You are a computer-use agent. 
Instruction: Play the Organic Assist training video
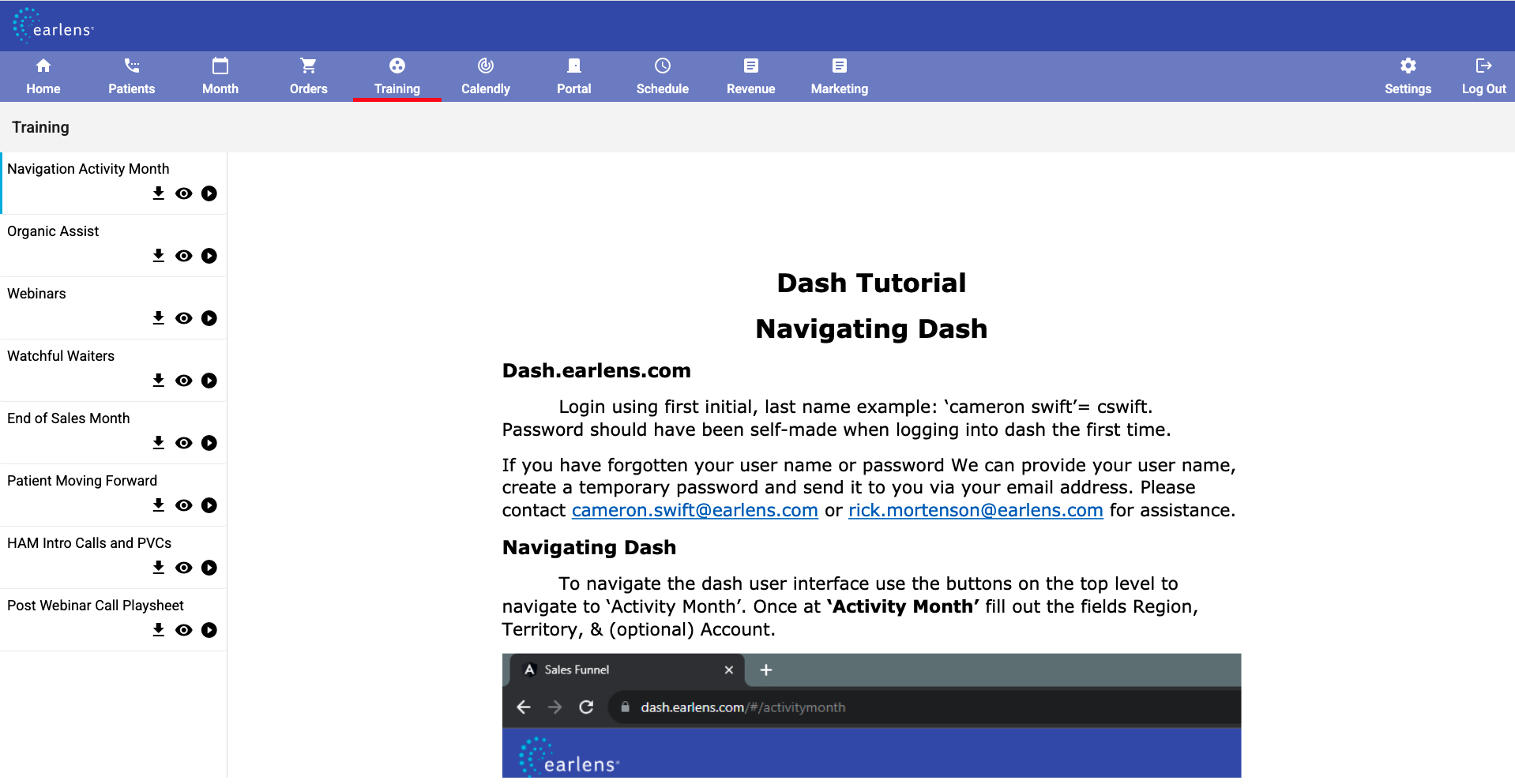click(x=209, y=256)
